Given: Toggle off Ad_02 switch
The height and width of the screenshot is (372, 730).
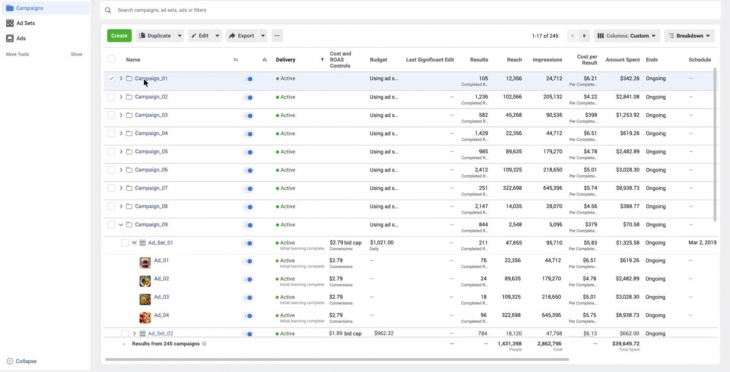Looking at the screenshot, I should tap(248, 279).
